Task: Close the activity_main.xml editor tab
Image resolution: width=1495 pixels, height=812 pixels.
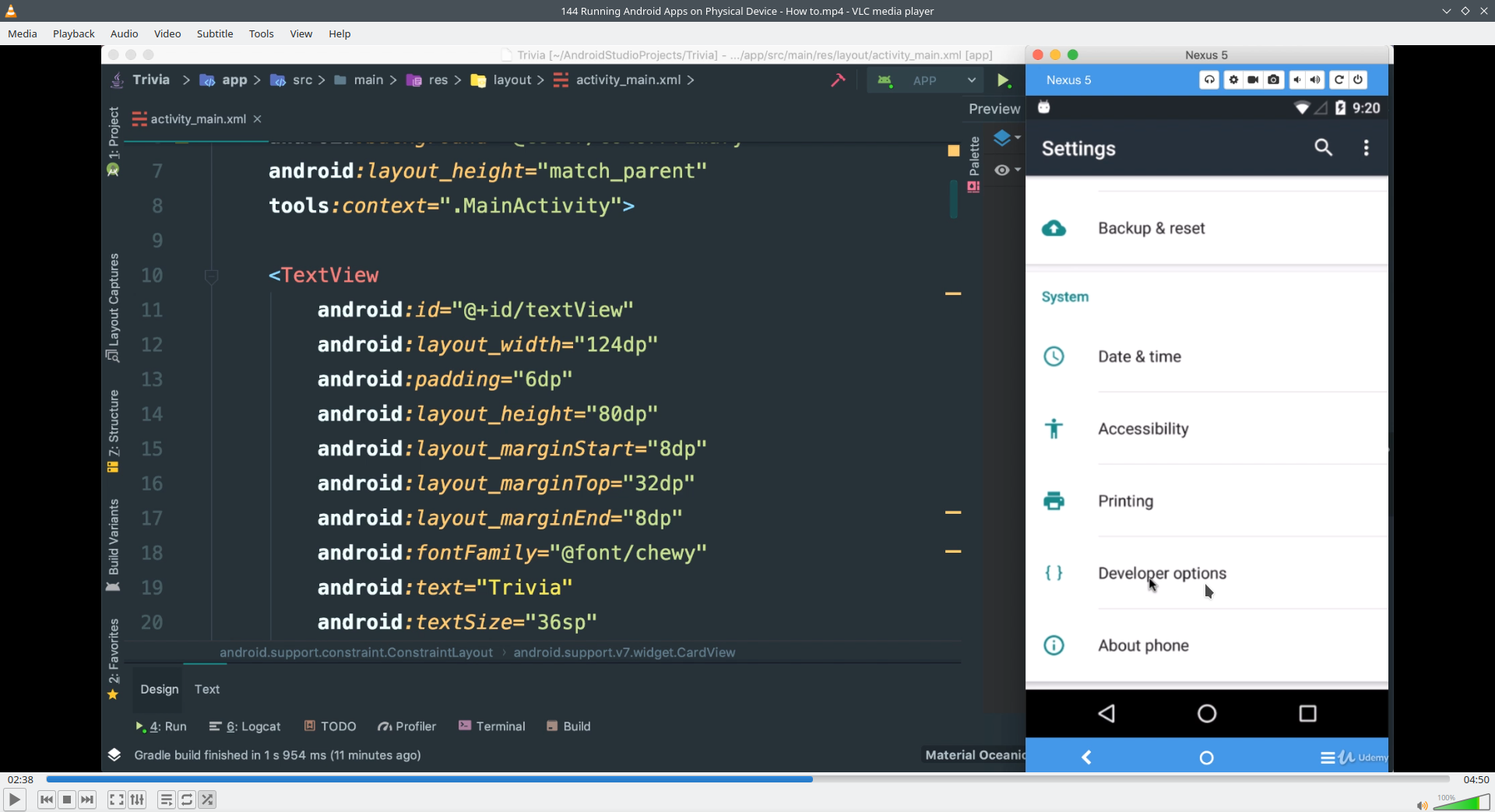Action: click(x=258, y=119)
